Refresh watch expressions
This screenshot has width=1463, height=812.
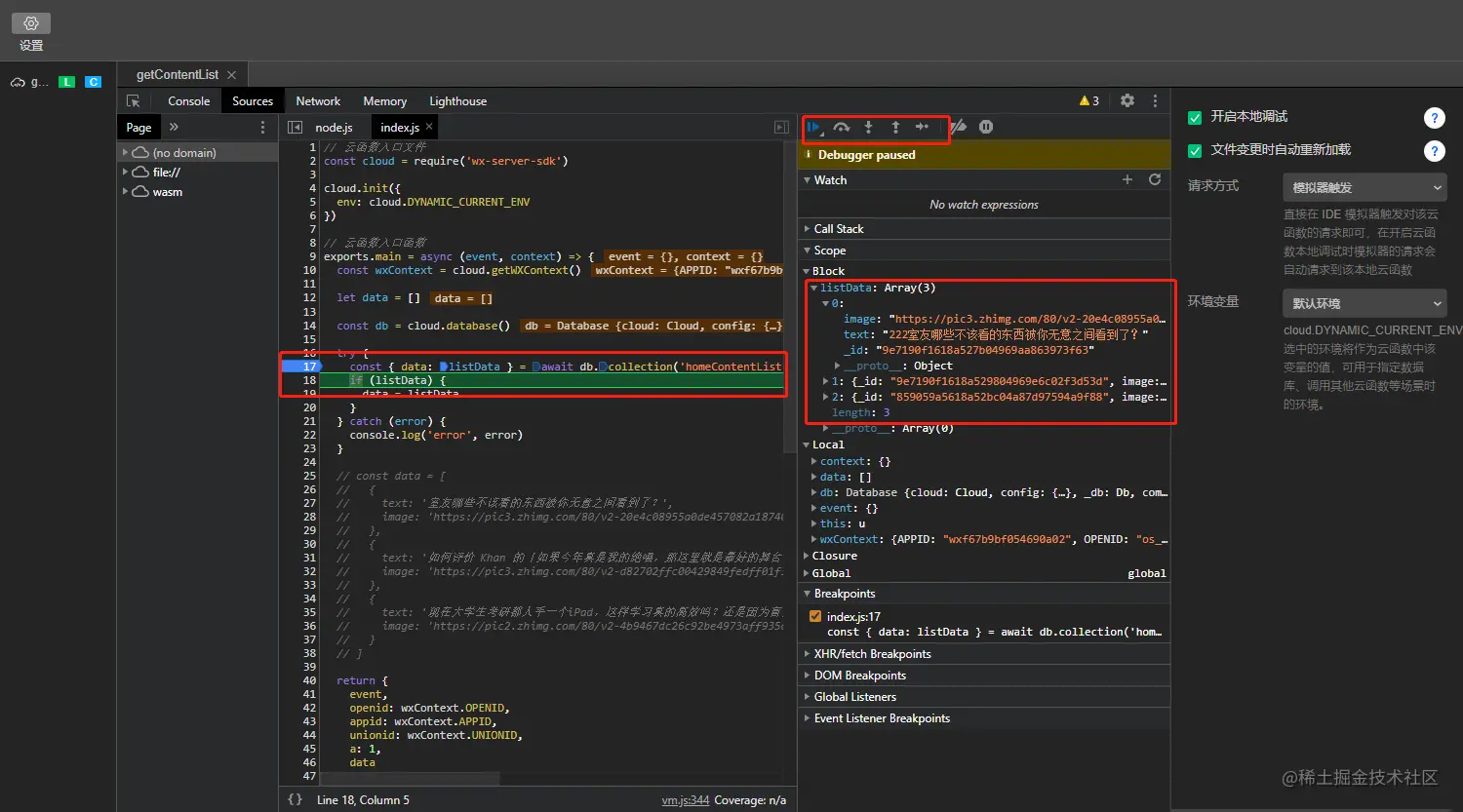click(1155, 179)
